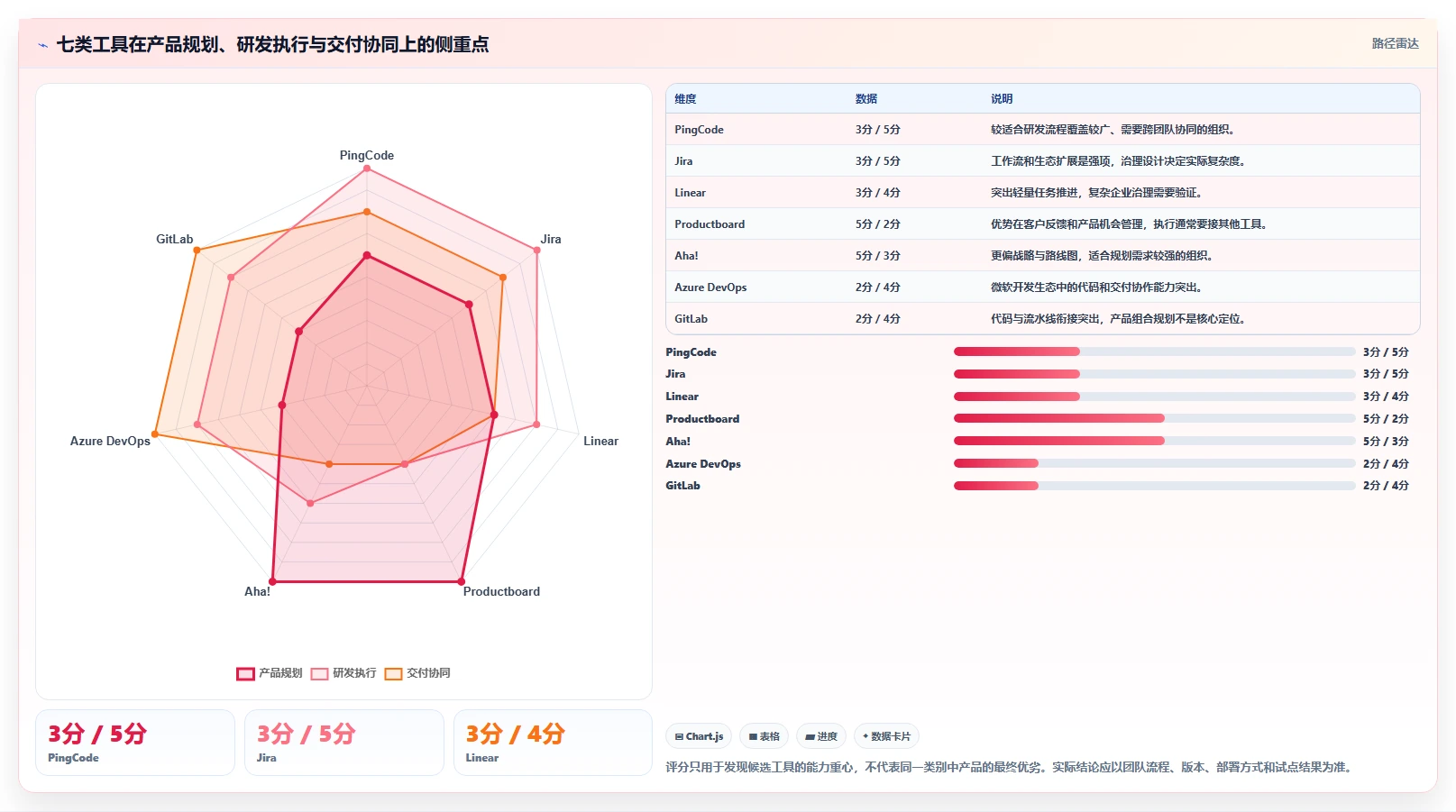Click the 数据卡片 tag chip
Image resolution: width=1456 pixels, height=812 pixels.
886,736
